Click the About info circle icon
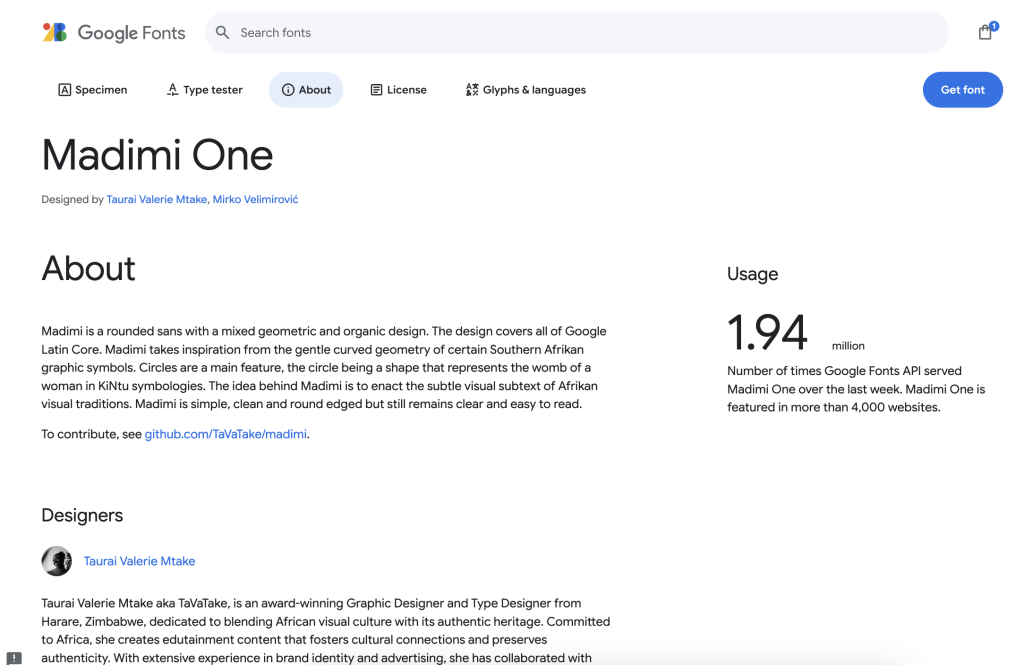The image size is (1024, 665). pos(288,90)
